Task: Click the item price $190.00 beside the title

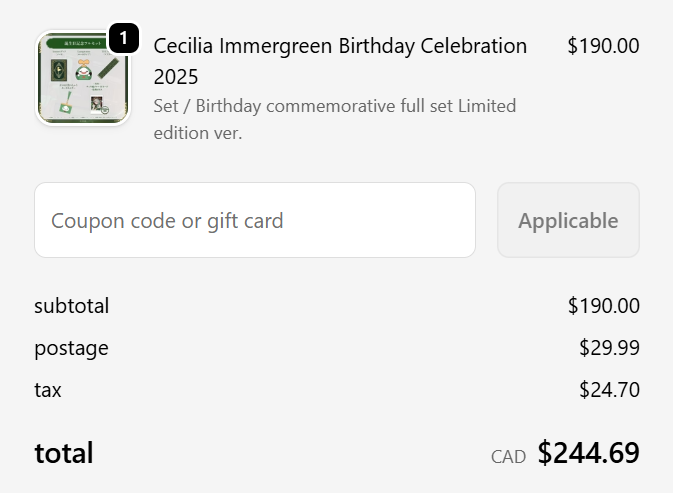Action: click(603, 46)
